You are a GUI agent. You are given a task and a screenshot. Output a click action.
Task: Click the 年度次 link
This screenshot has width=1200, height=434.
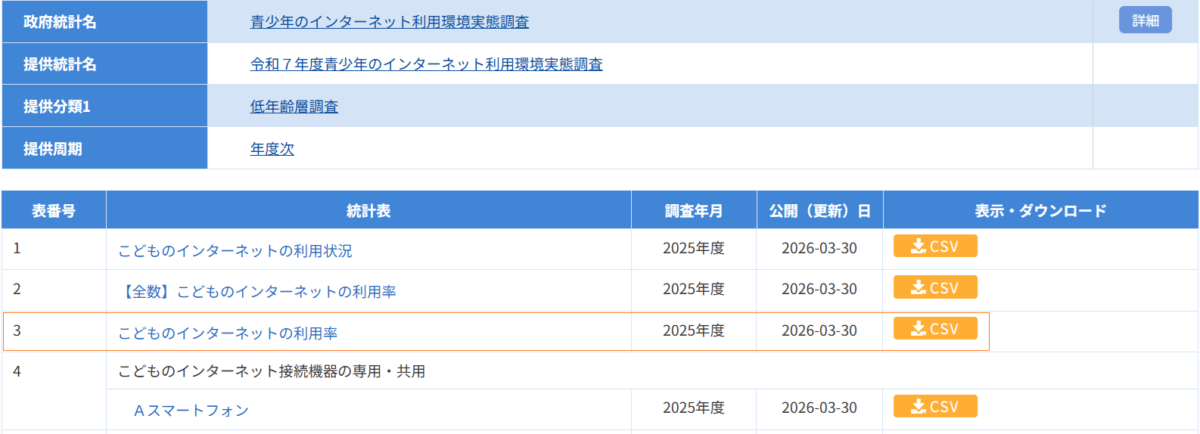[272, 149]
